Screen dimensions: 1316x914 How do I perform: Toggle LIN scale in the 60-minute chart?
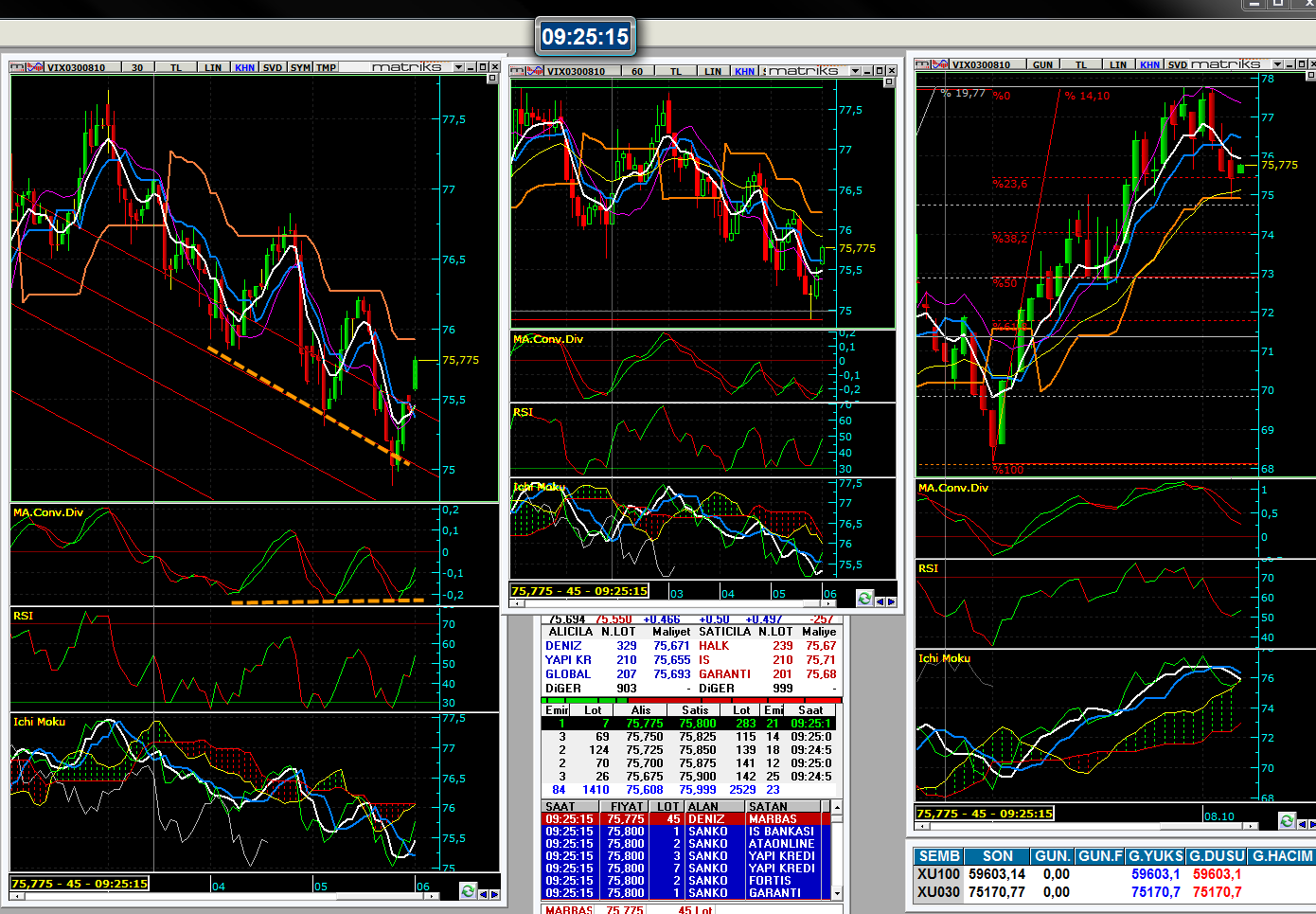pos(712,71)
